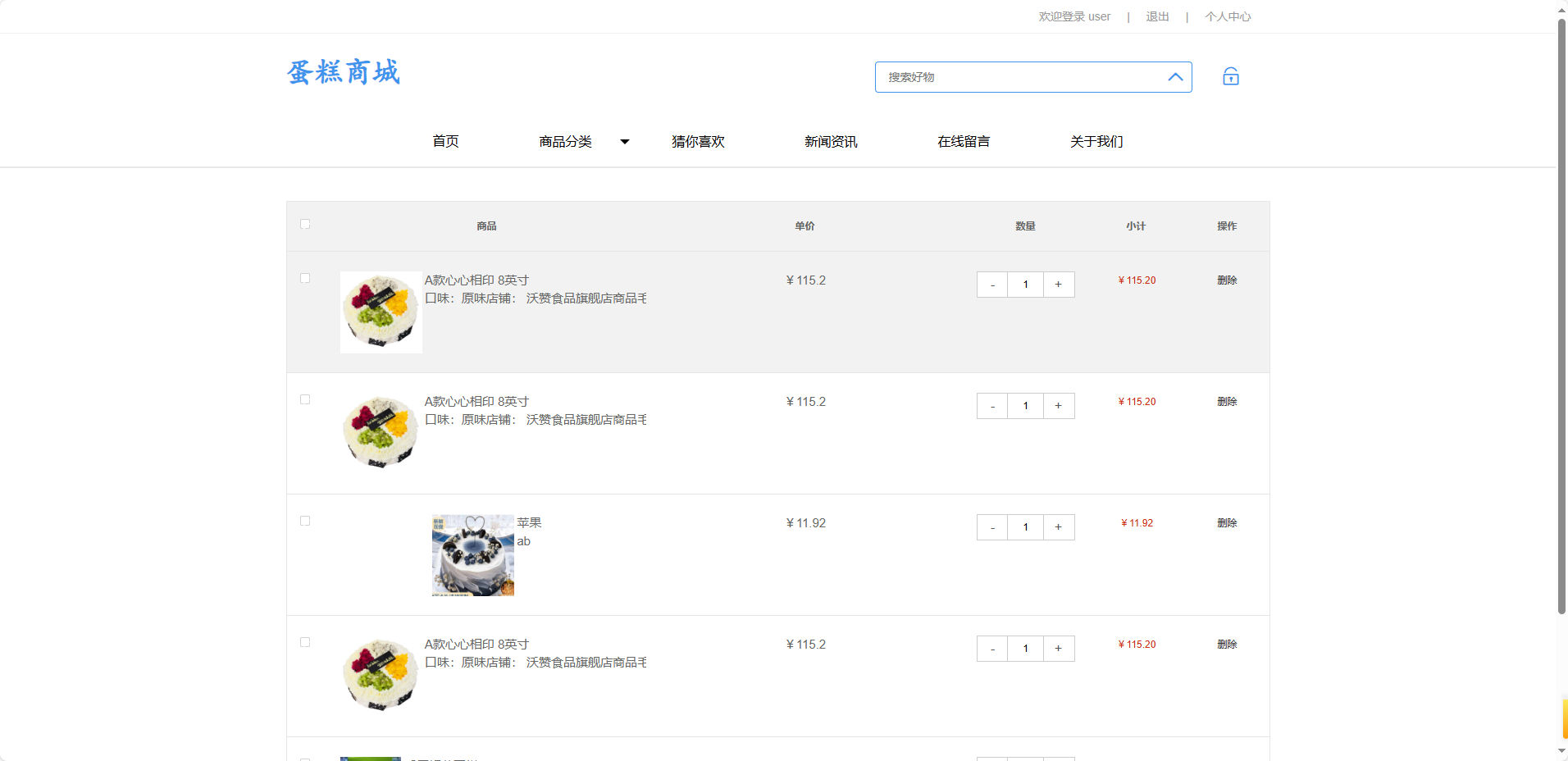
Task: Click 退出 to log out
Action: (x=1156, y=16)
